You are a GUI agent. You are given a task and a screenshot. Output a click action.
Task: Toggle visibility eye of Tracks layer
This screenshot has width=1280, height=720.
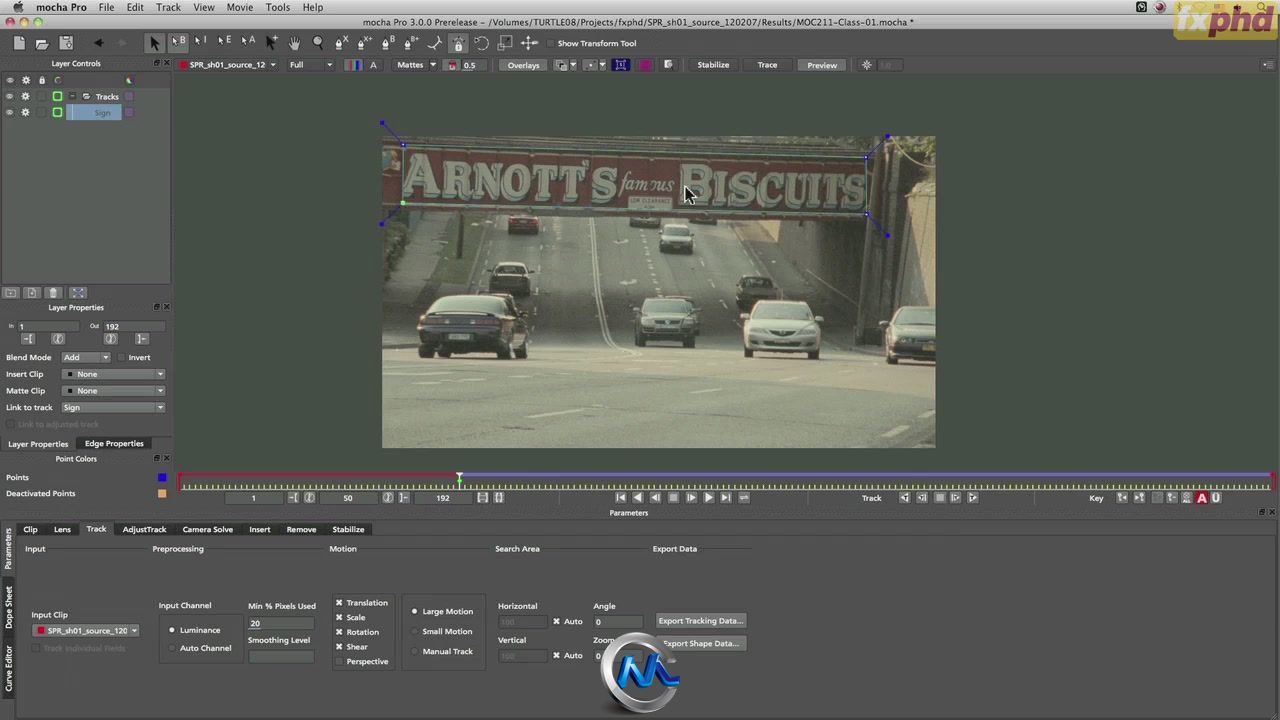[x=10, y=96]
